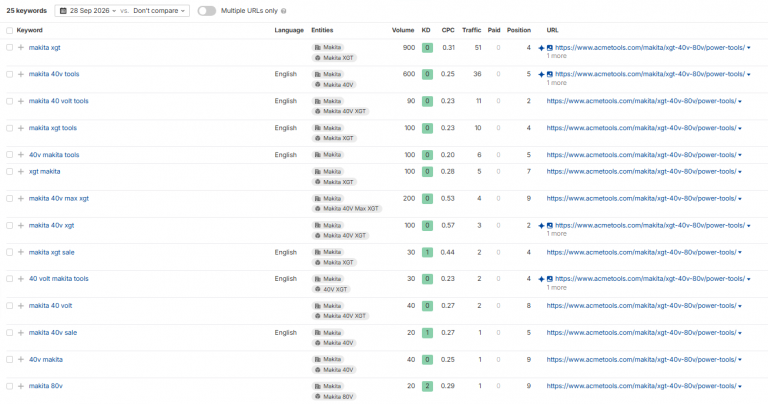
Task: Click the plus icon beside makita 40v sale
Action: click(x=21, y=333)
